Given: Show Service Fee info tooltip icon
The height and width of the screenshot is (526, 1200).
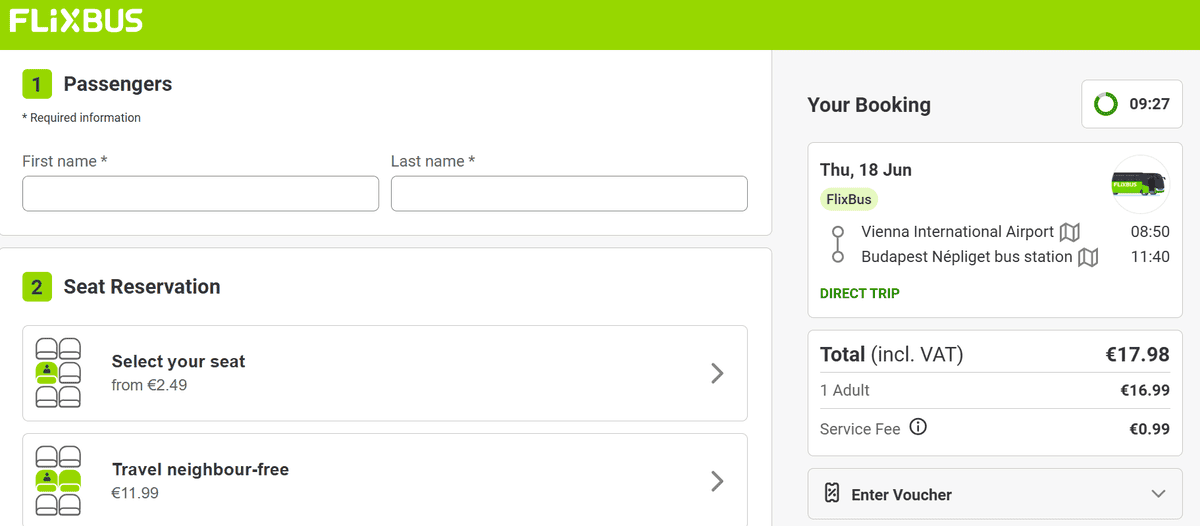Looking at the screenshot, I should pyautogui.click(x=918, y=427).
